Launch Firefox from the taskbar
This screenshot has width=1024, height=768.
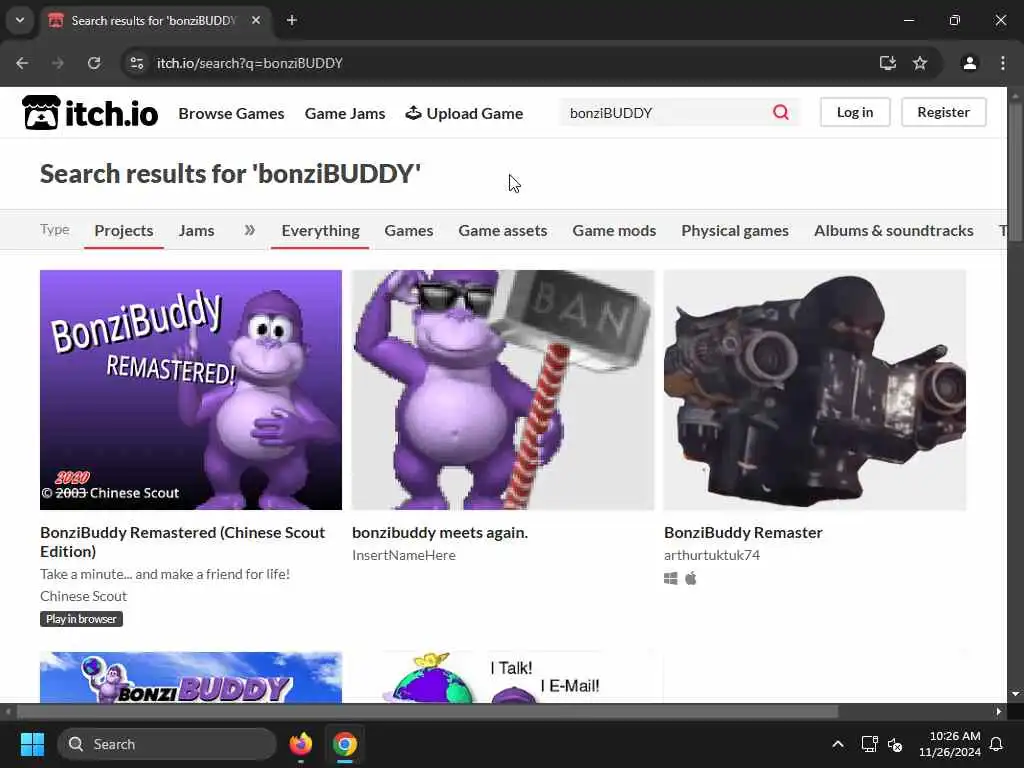click(x=301, y=744)
